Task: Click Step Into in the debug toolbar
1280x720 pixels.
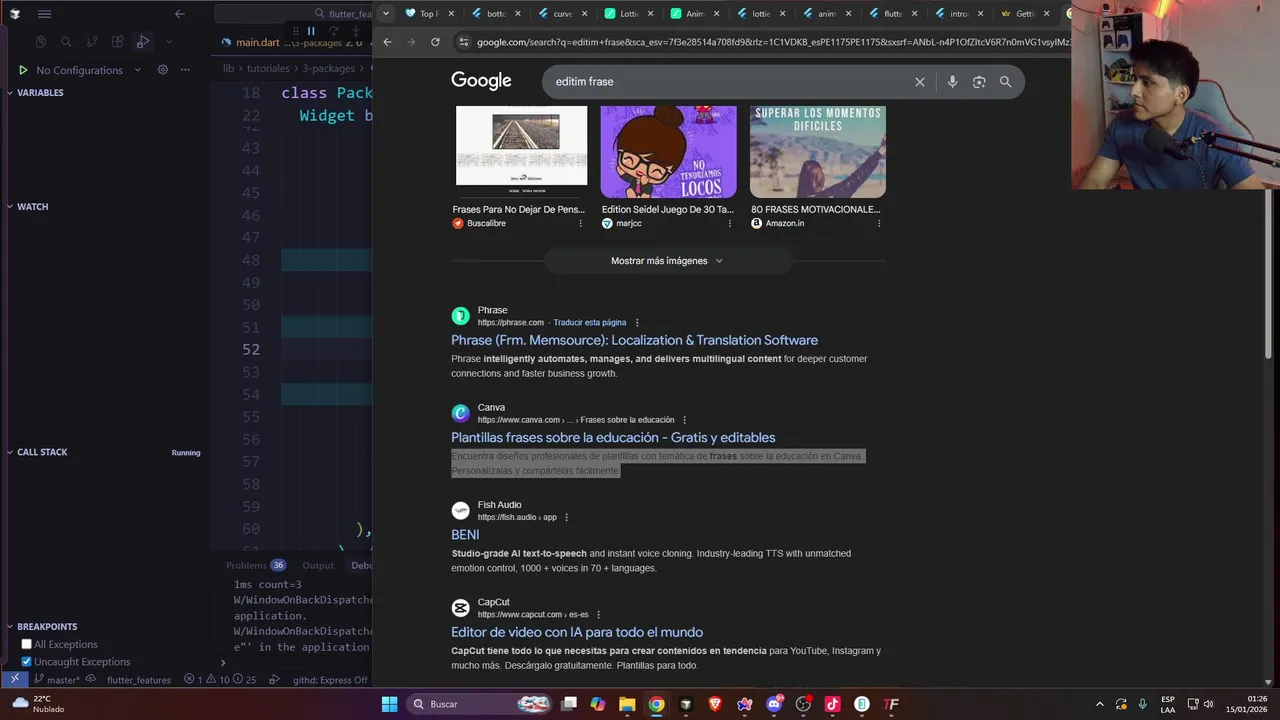Action: (x=355, y=31)
